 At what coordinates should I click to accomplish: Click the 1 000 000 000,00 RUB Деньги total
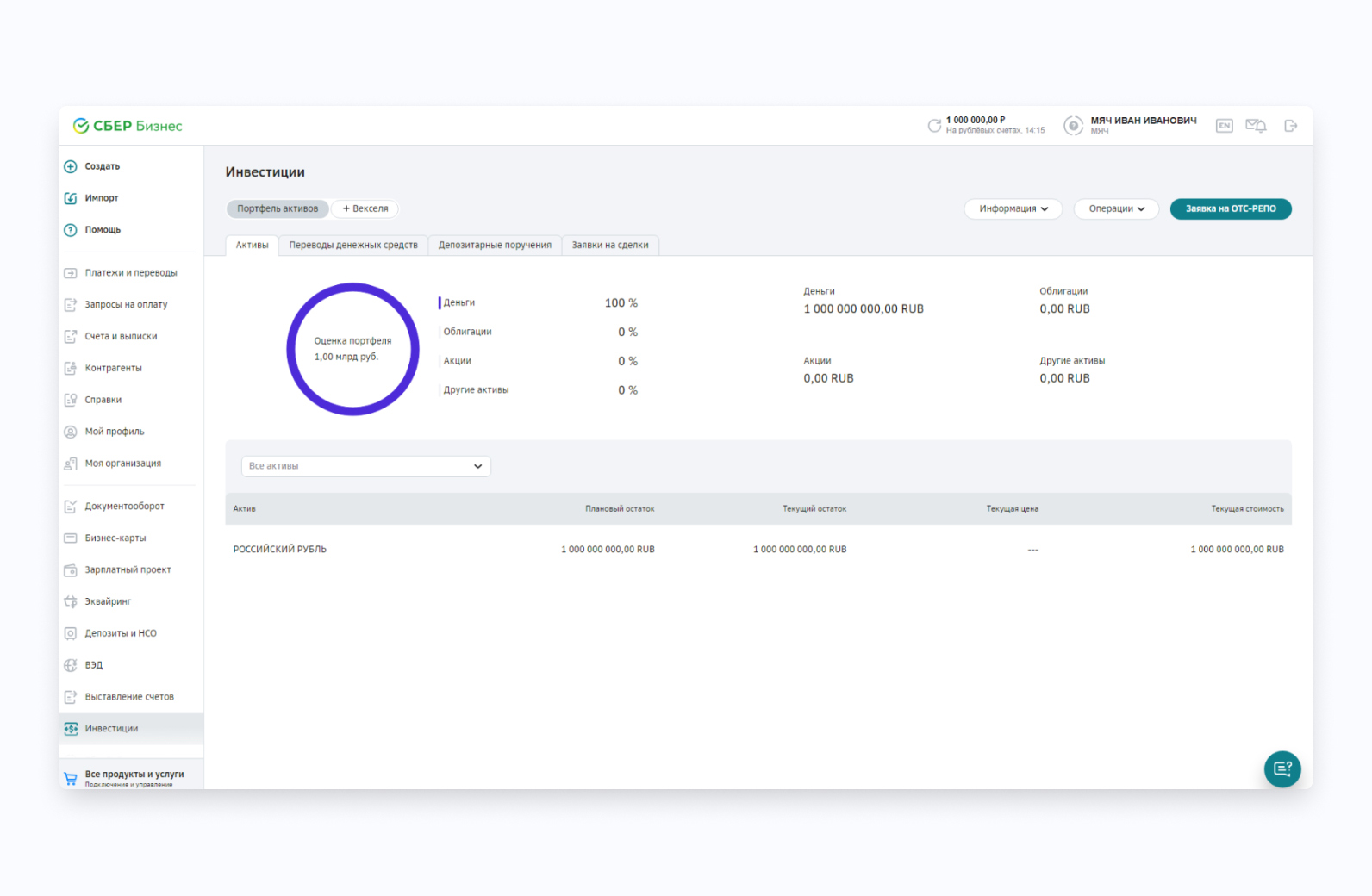point(864,309)
